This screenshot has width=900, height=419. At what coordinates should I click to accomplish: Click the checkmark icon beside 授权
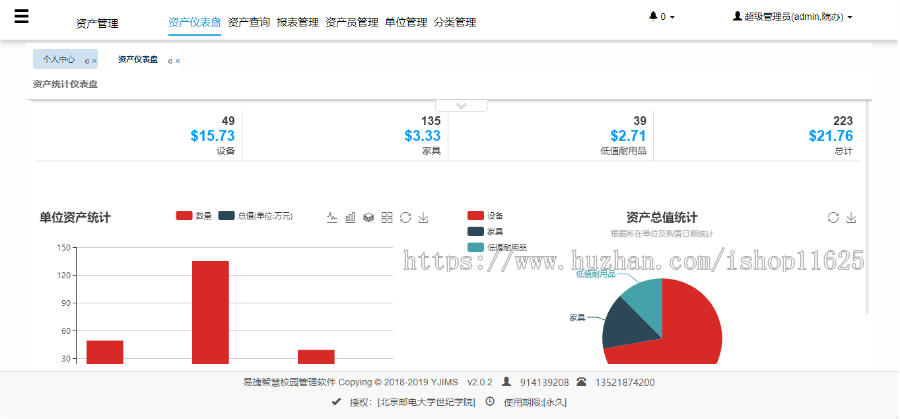337,402
